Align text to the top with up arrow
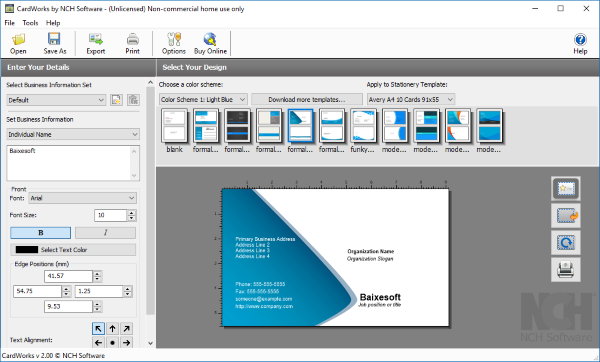Screen dimensions: 600x362 (112, 328)
